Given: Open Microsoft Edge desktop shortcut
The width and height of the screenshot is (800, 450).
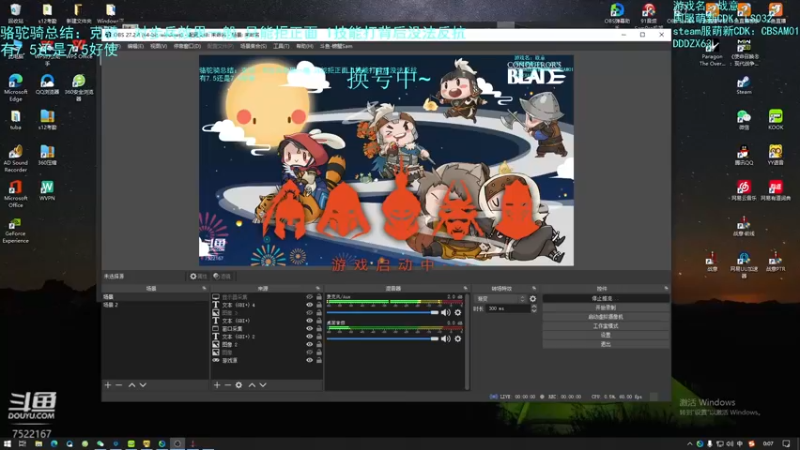Looking at the screenshot, I should (15, 88).
